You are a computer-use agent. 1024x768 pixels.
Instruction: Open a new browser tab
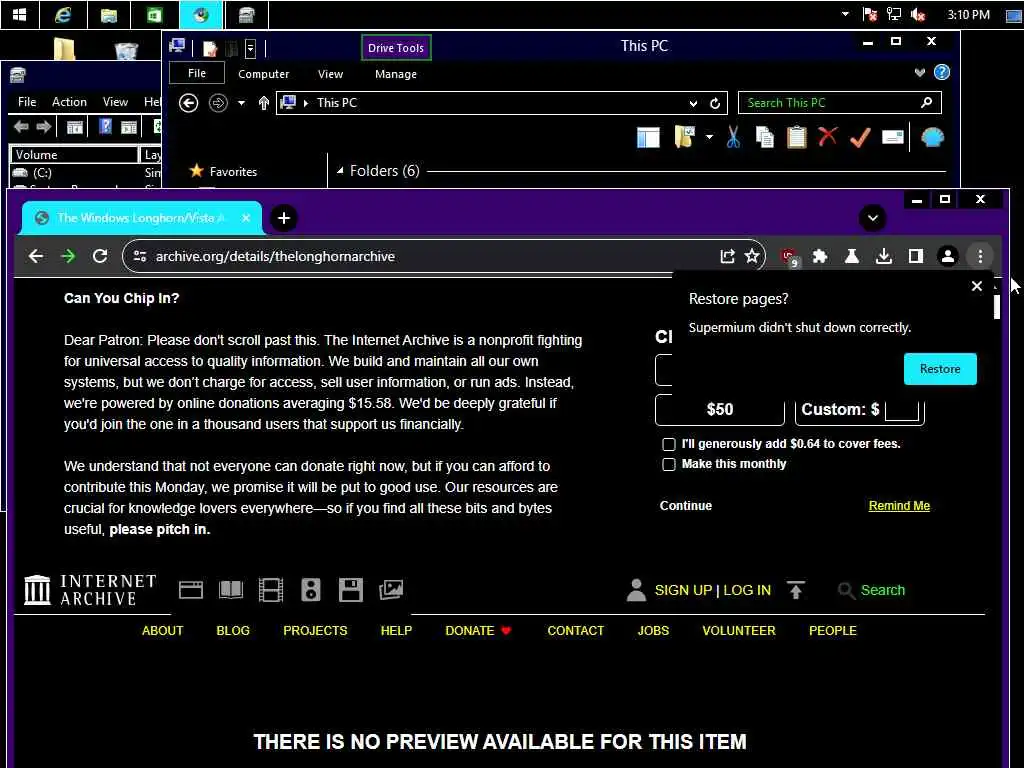[283, 218]
